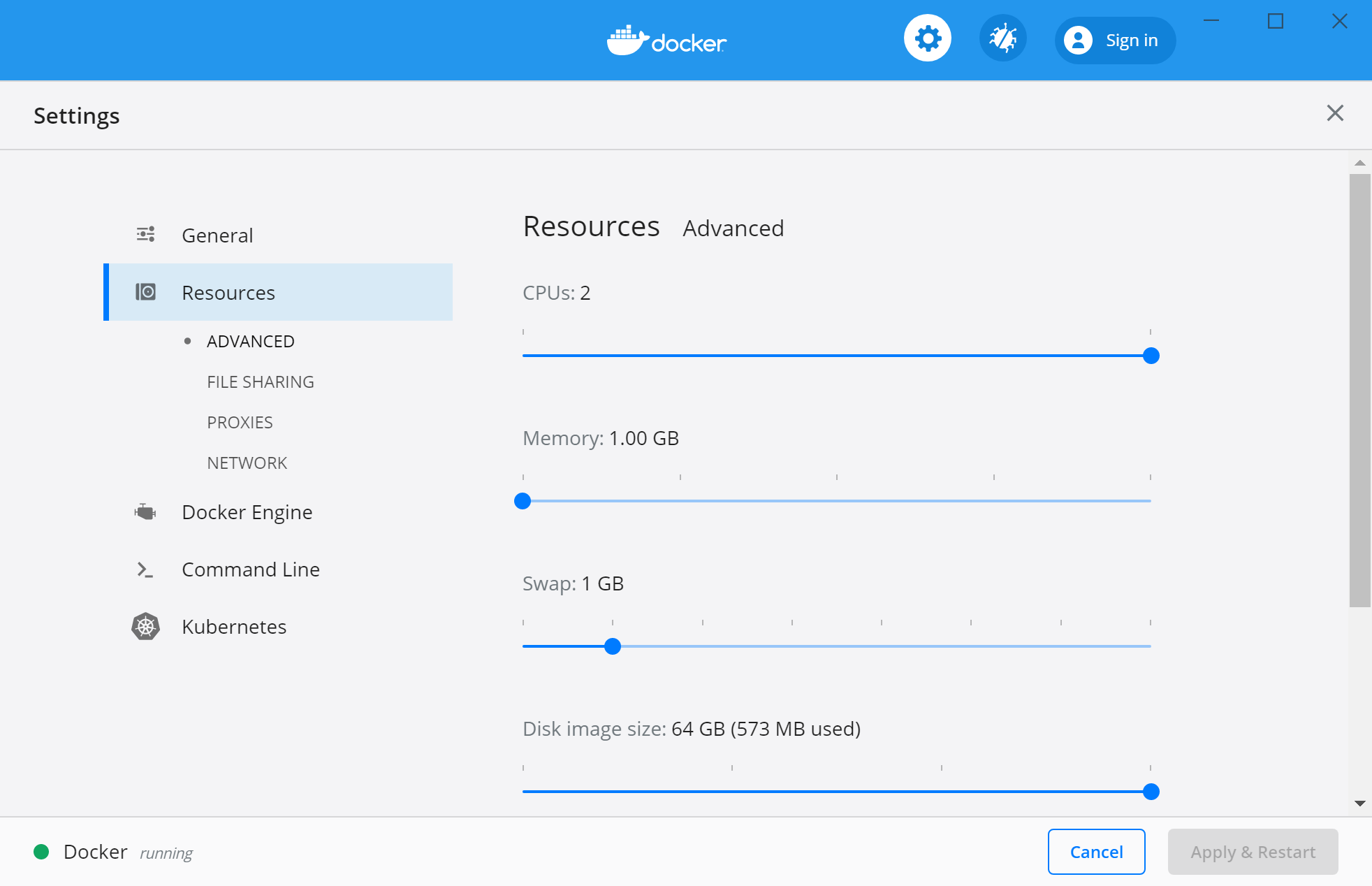Open PROXIES resources page

[x=240, y=423]
